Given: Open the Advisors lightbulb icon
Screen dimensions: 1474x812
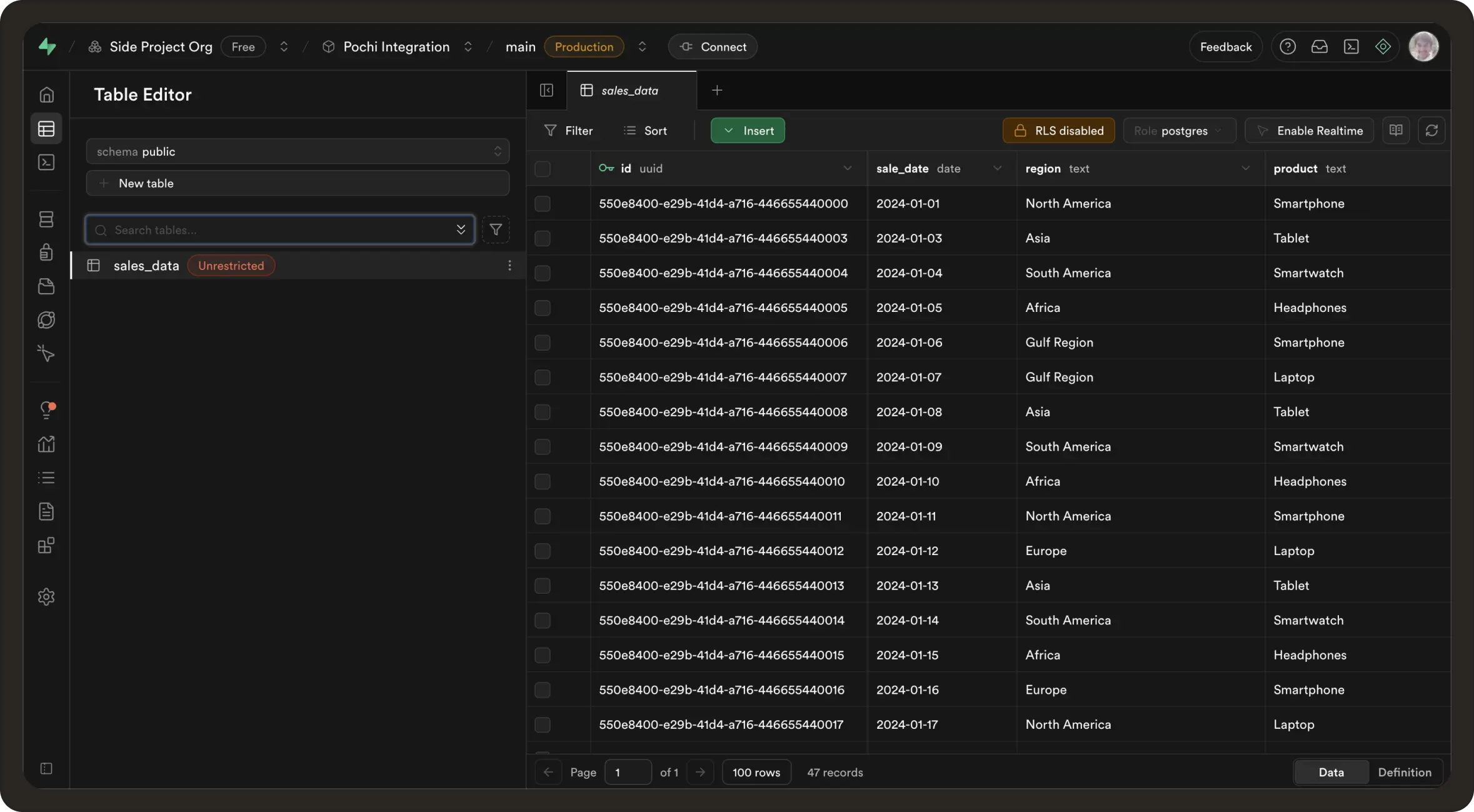Looking at the screenshot, I should pos(46,410).
